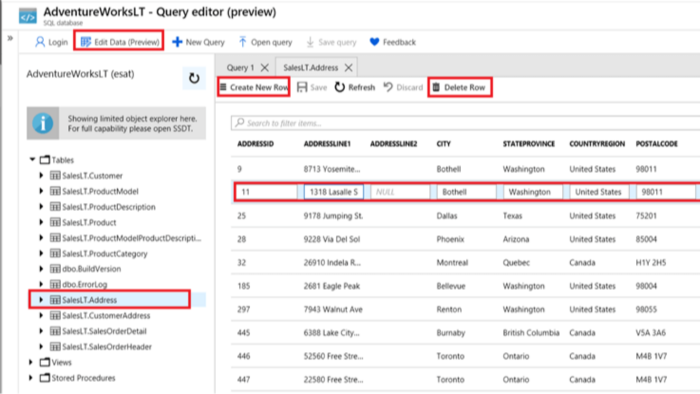Click the cell 7943 Walnut Ave
This screenshot has width=700, height=394.
(x=333, y=309)
